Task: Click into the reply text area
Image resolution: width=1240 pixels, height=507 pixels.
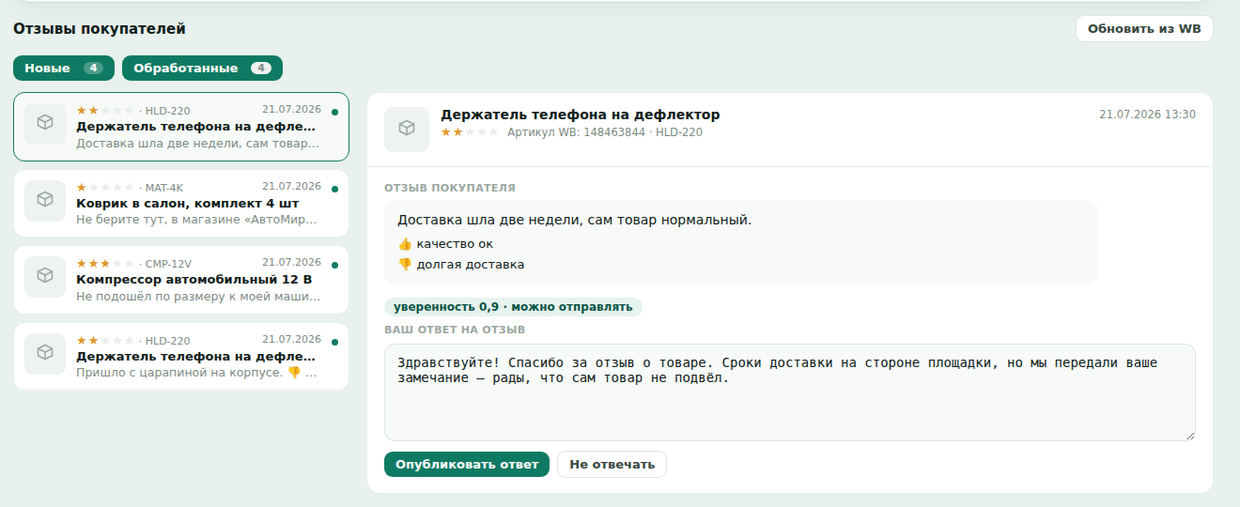Action: click(790, 392)
